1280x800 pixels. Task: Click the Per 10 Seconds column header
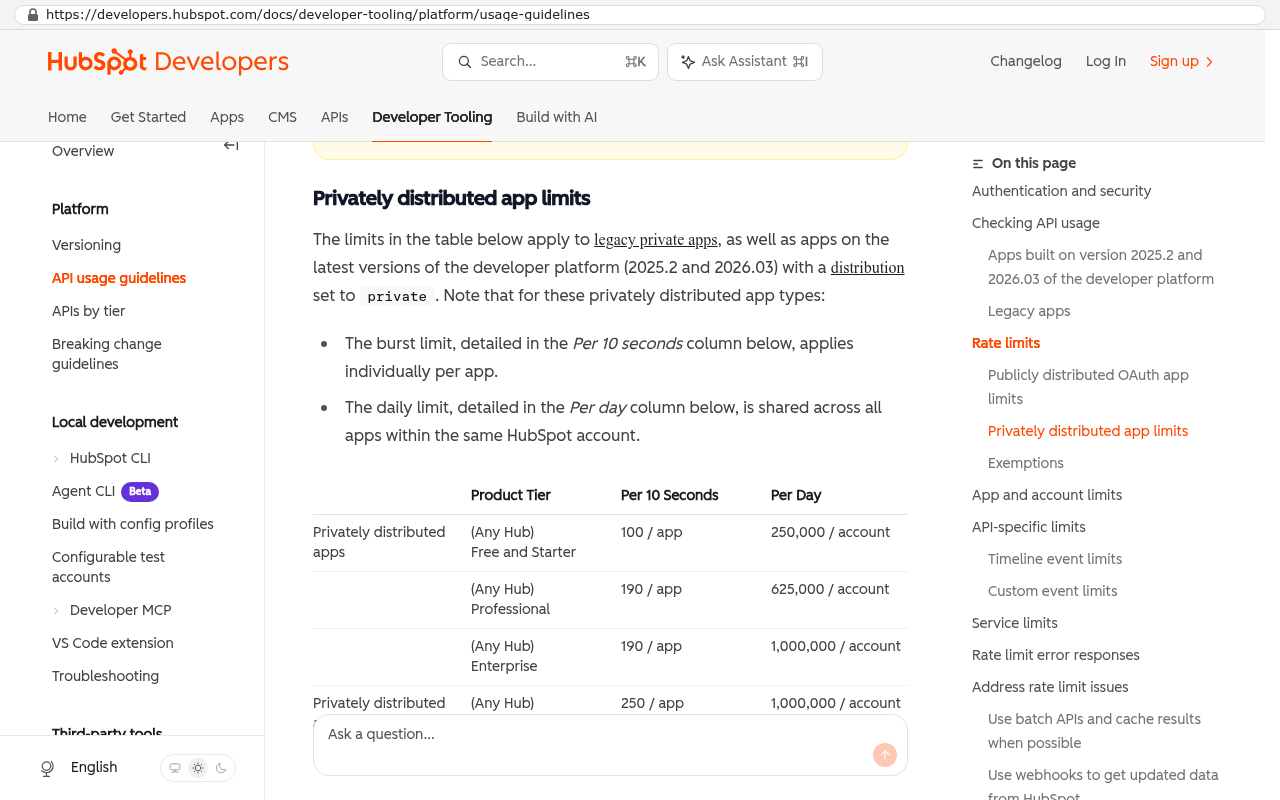pos(669,495)
